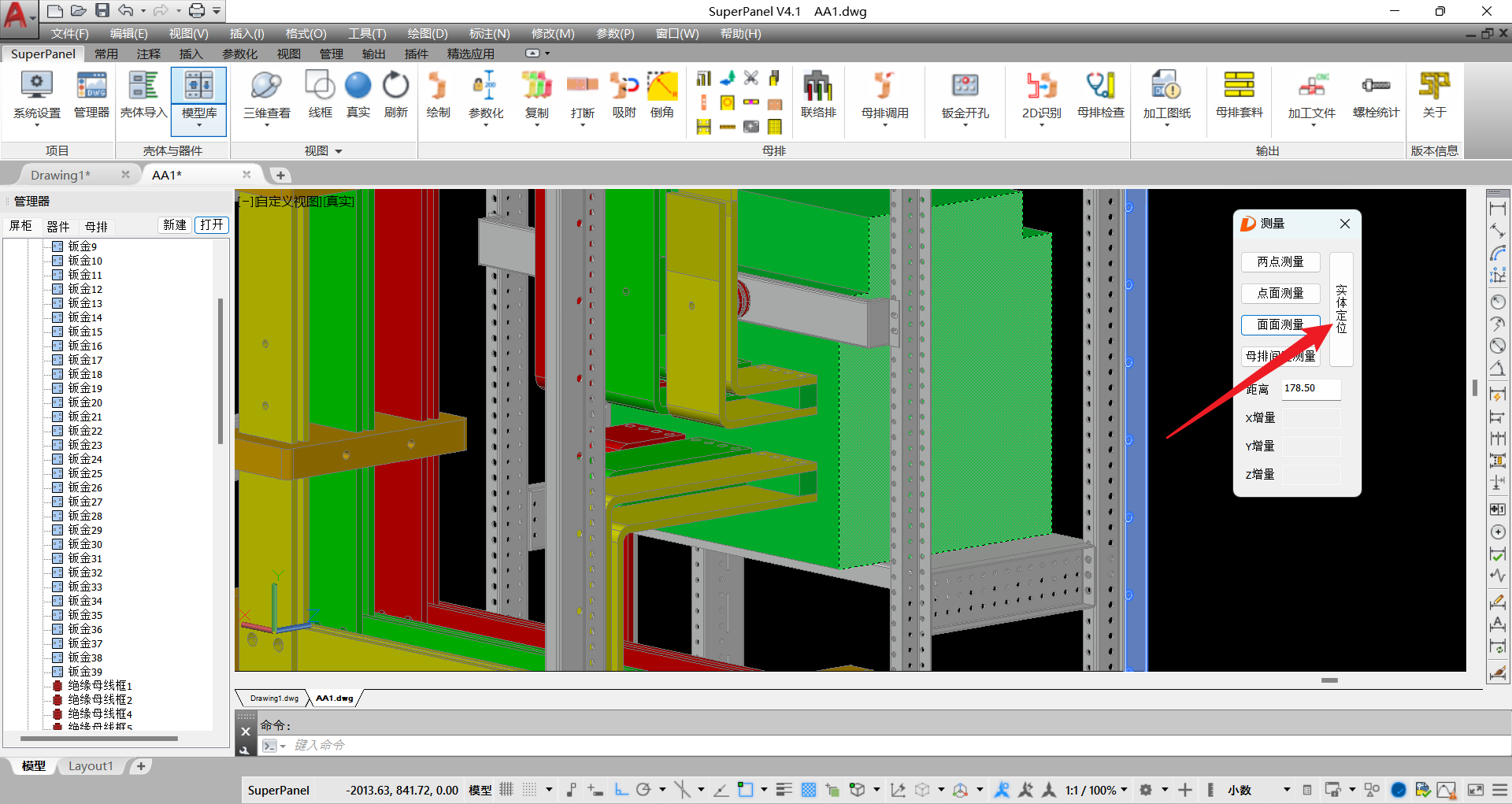Select the 倒角 chamfer tool

tap(662, 96)
